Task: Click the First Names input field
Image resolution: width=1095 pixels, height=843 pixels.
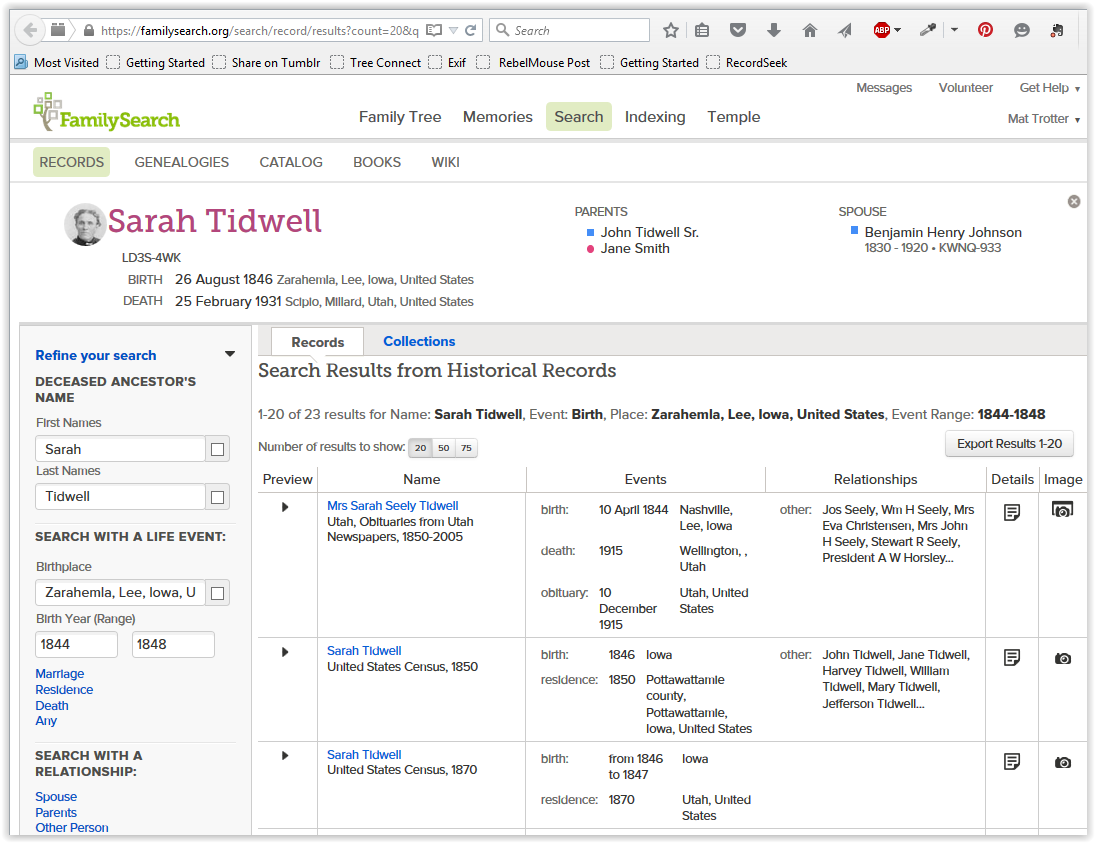Action: (x=120, y=449)
